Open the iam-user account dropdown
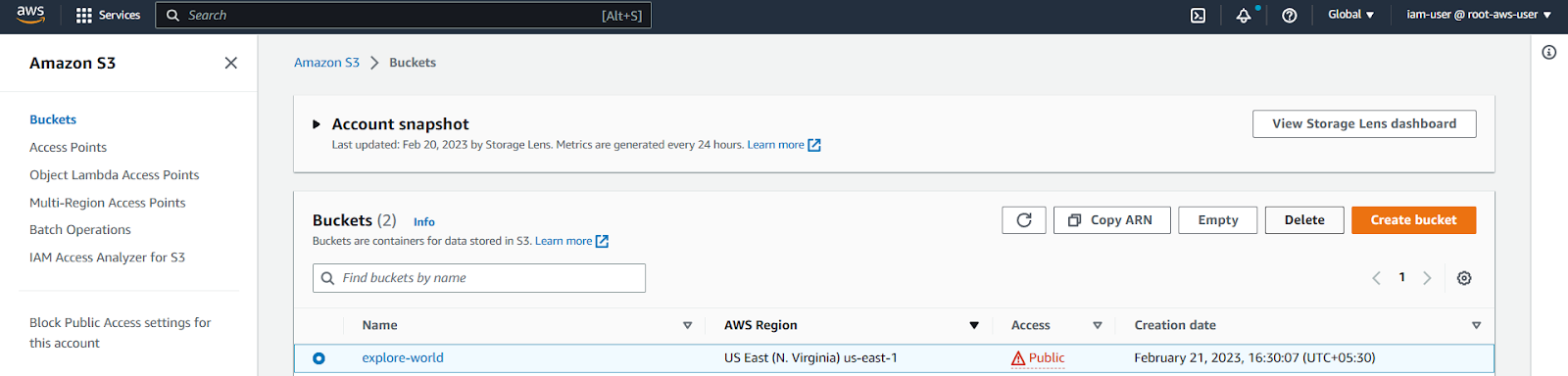 point(1479,15)
